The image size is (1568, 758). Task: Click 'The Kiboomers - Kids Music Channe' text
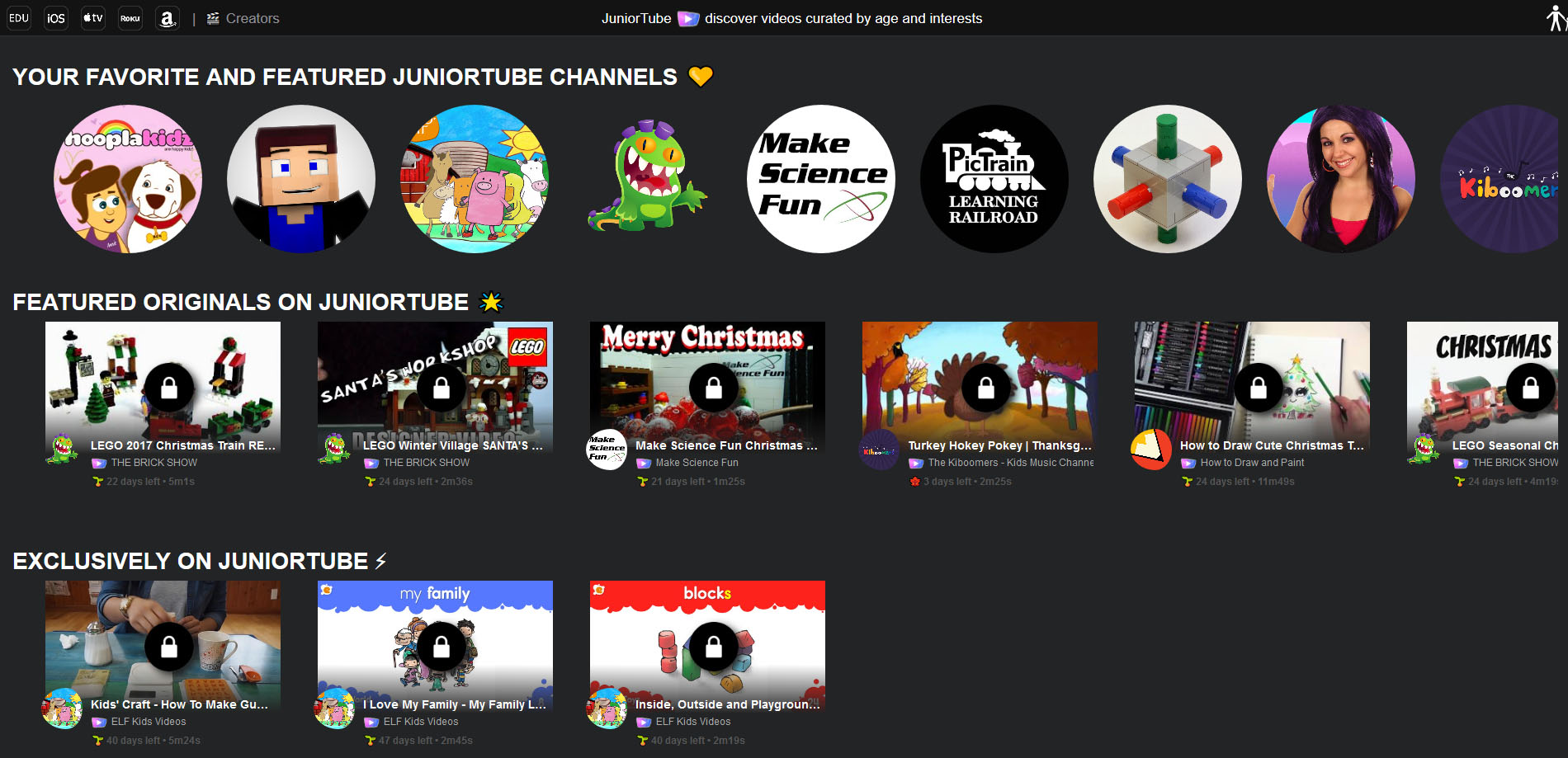tap(1011, 463)
